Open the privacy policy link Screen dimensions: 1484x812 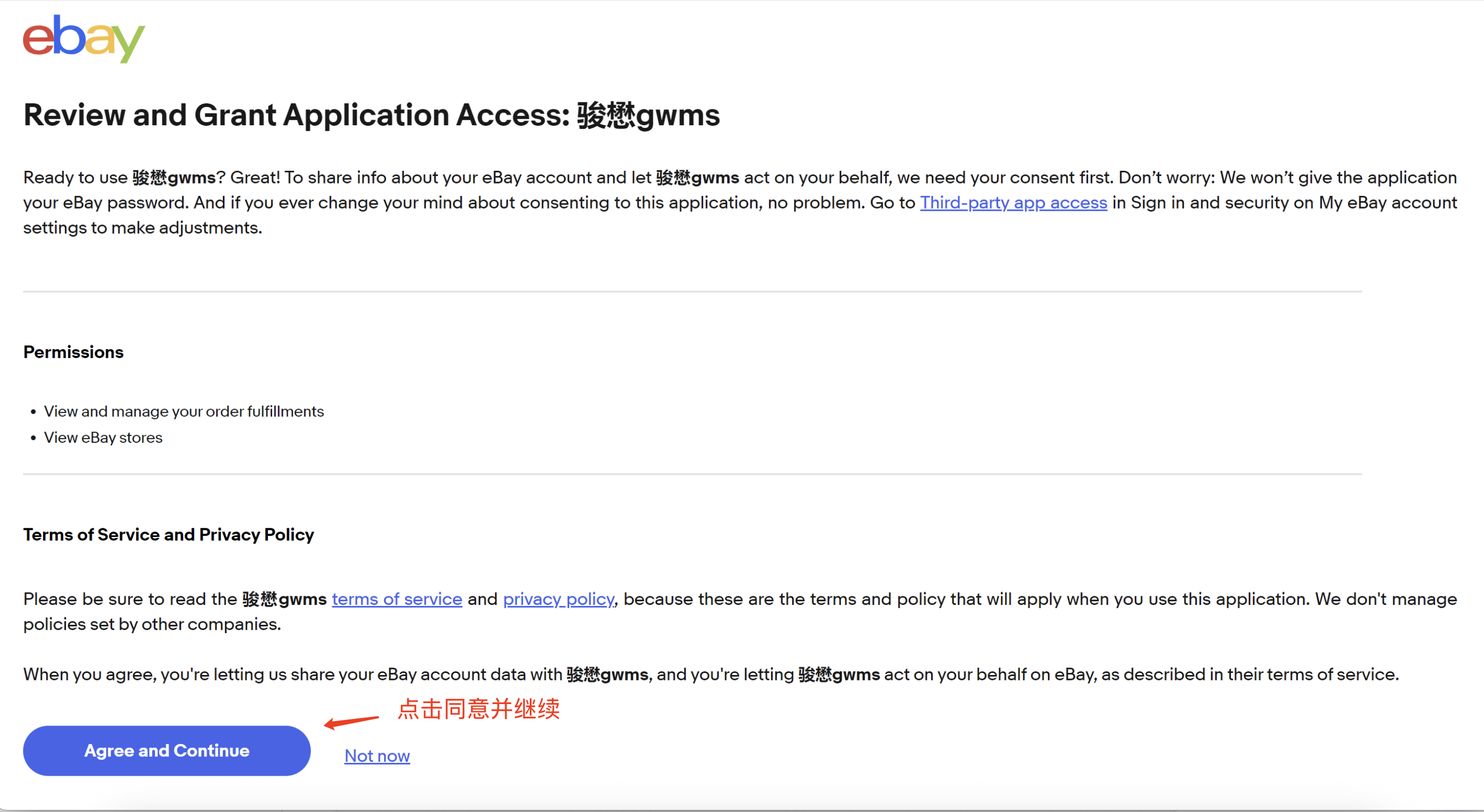point(558,599)
